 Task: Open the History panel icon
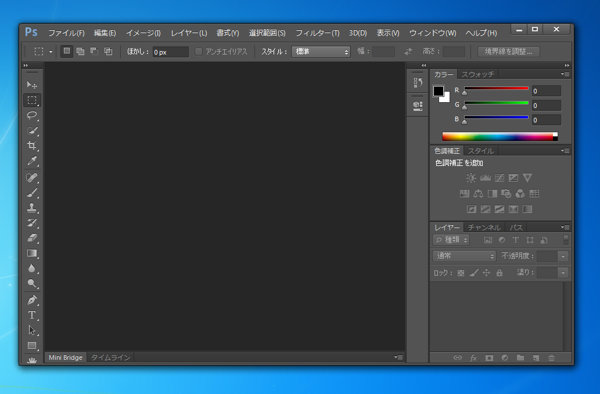pyautogui.click(x=417, y=83)
